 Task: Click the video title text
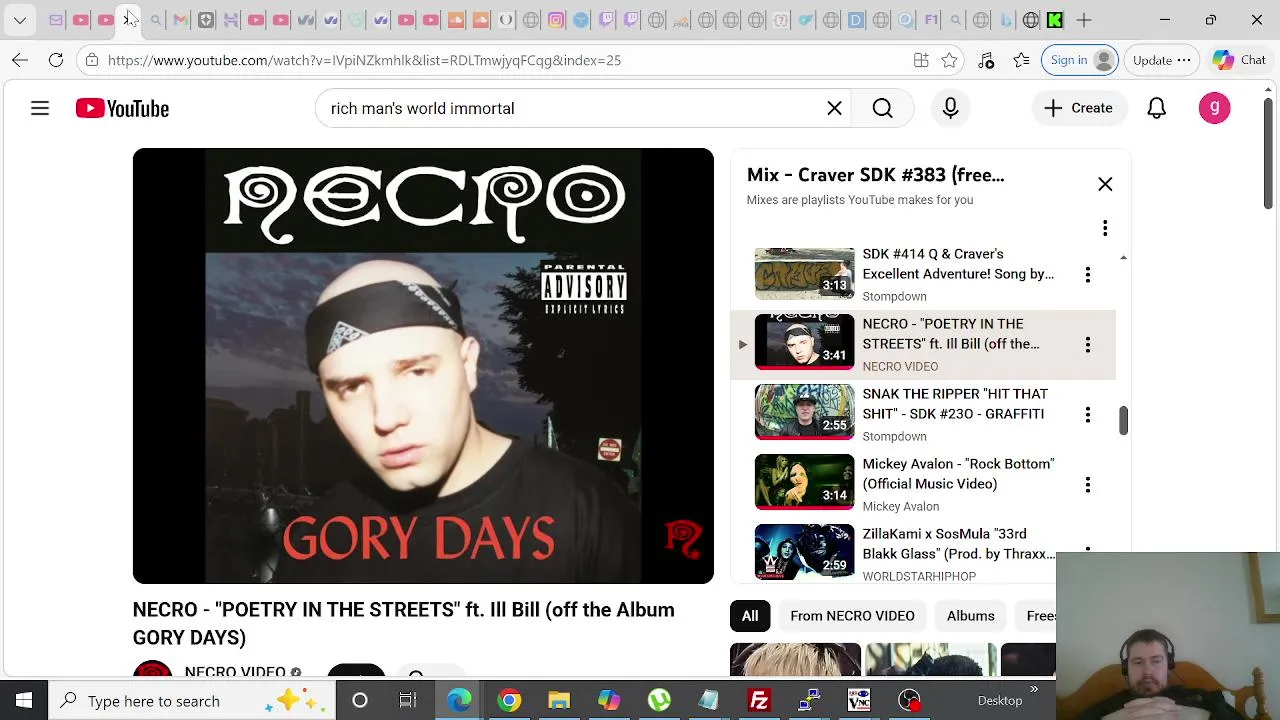coord(403,624)
